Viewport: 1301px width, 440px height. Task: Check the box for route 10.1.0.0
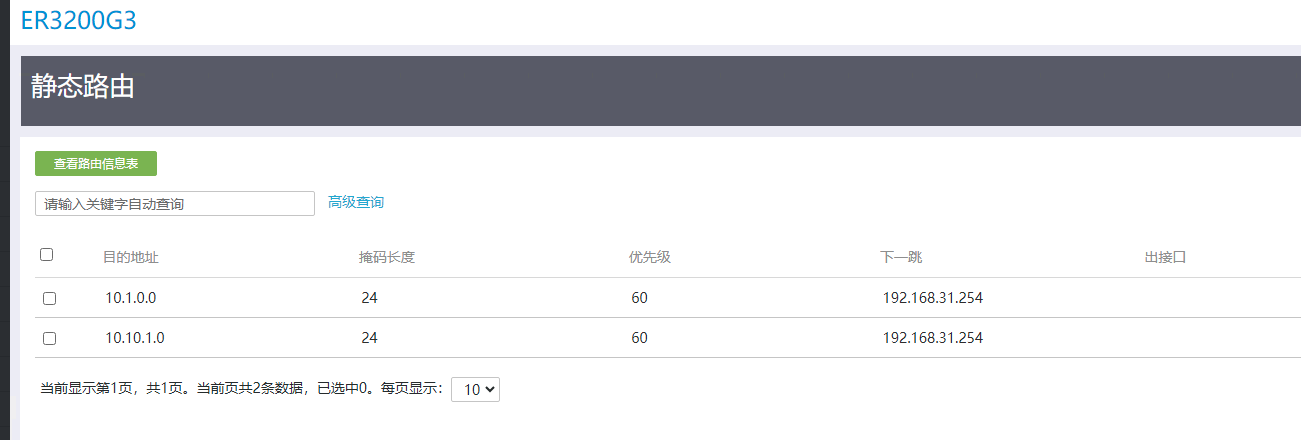[x=49, y=298]
